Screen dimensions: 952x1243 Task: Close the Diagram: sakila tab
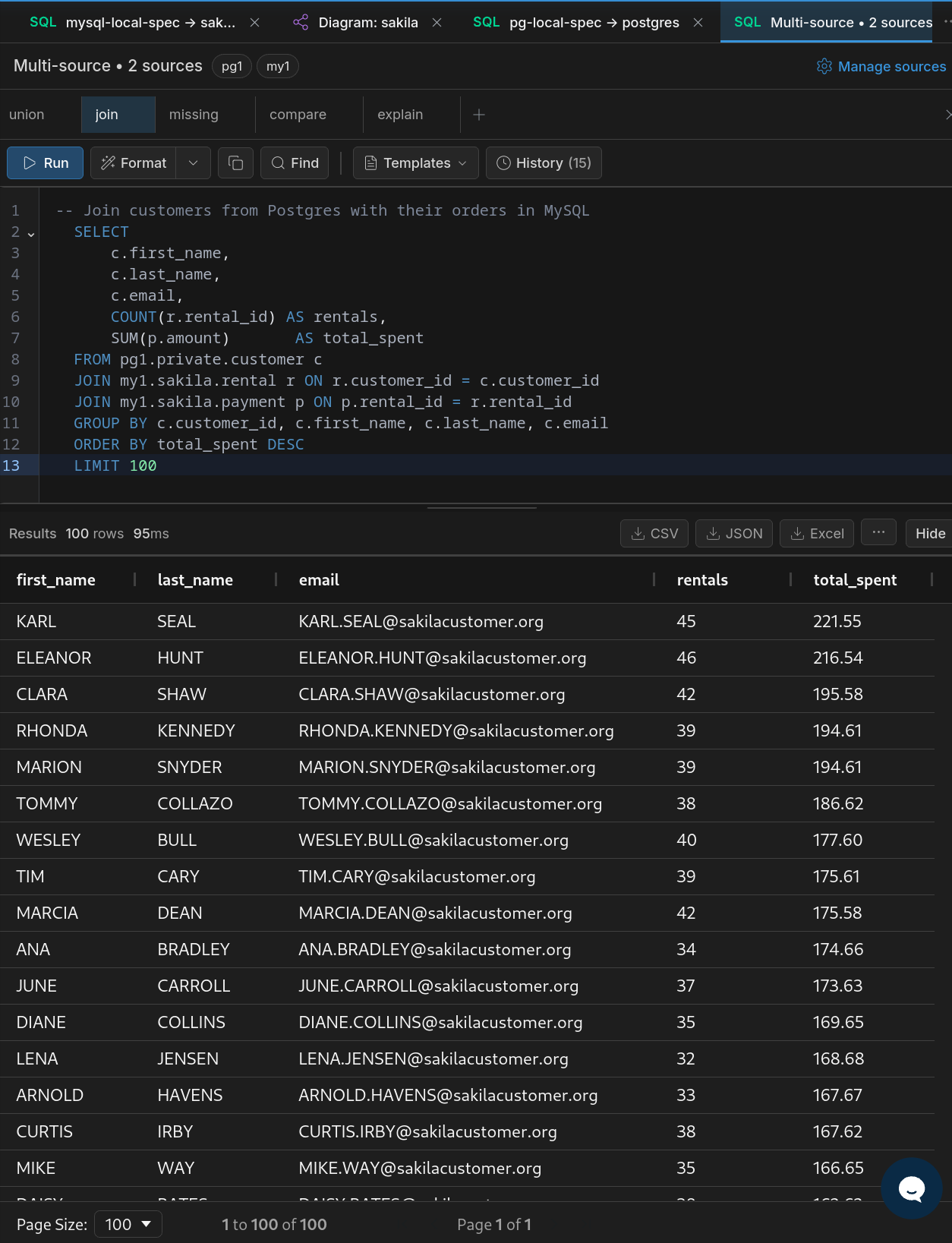pyautogui.click(x=437, y=23)
